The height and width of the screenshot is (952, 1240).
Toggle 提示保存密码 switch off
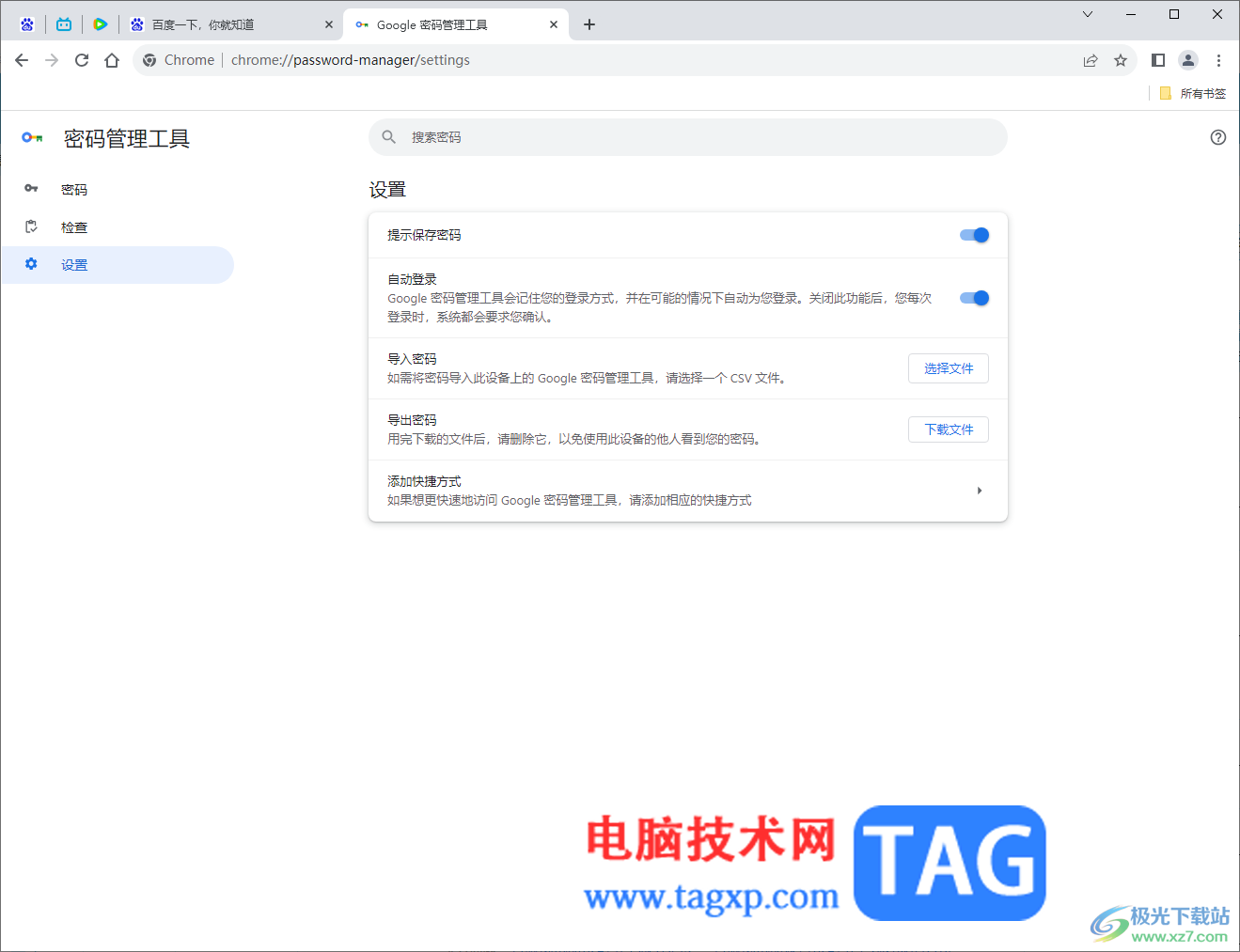[x=974, y=235]
